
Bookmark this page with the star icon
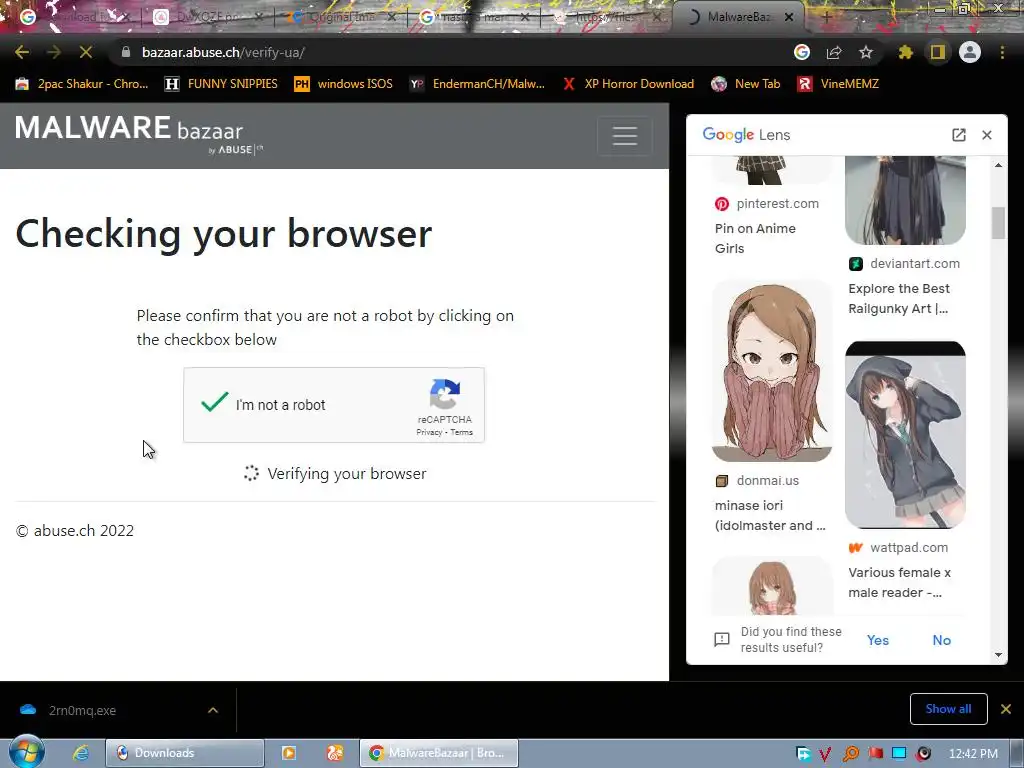click(866, 52)
